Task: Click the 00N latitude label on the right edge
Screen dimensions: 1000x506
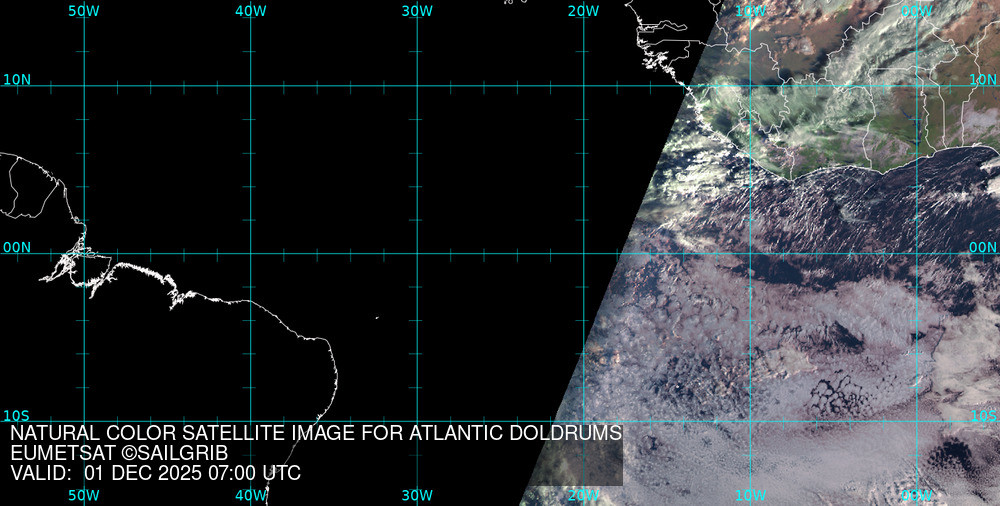Action: click(x=983, y=247)
